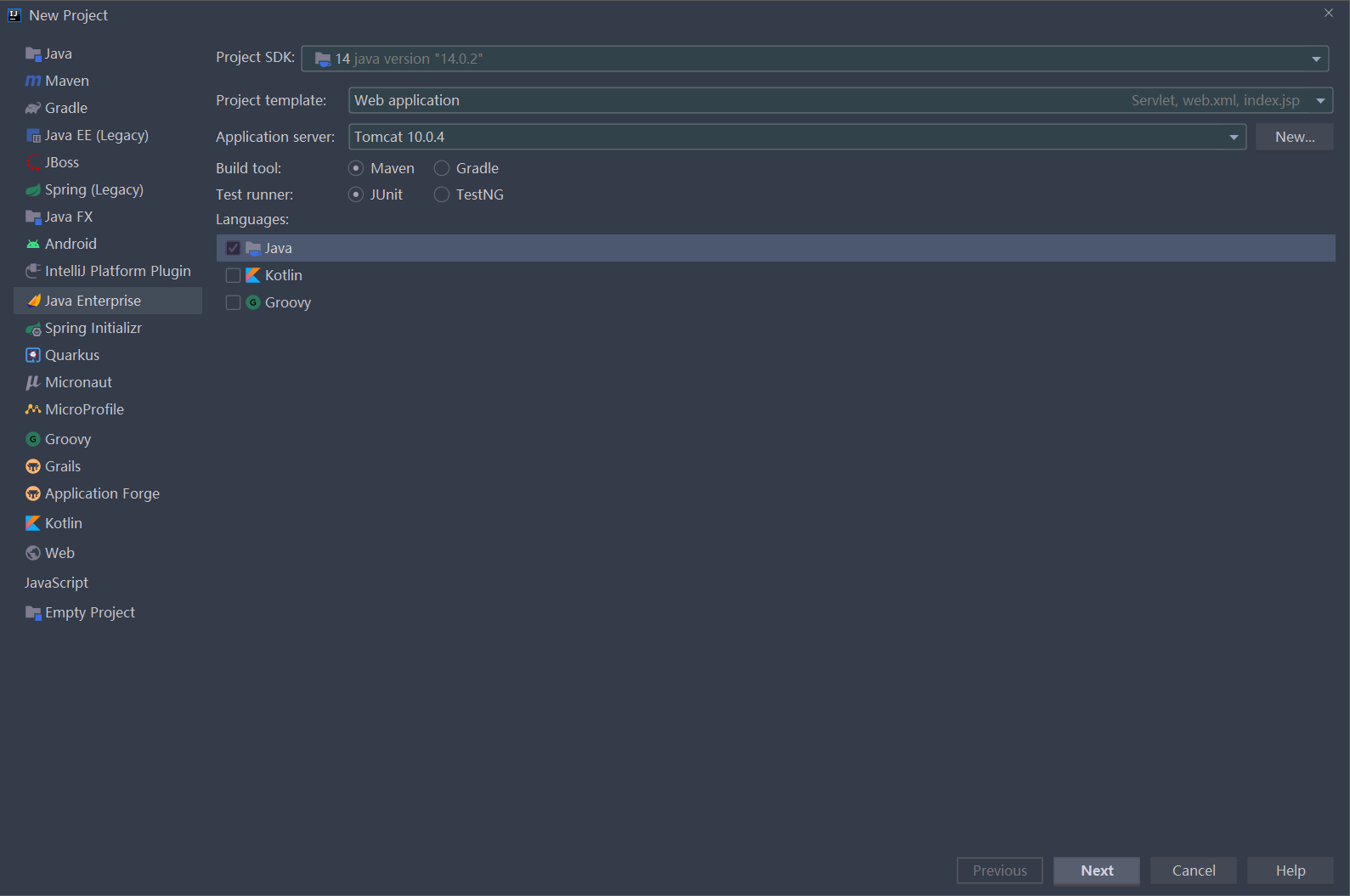Click the Android robot icon
This screenshot has height=896, width=1350.
pyautogui.click(x=33, y=245)
